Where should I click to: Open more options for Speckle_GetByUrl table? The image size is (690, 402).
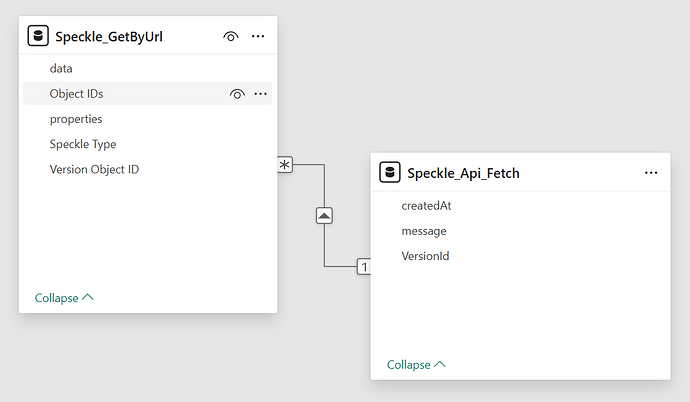click(258, 36)
